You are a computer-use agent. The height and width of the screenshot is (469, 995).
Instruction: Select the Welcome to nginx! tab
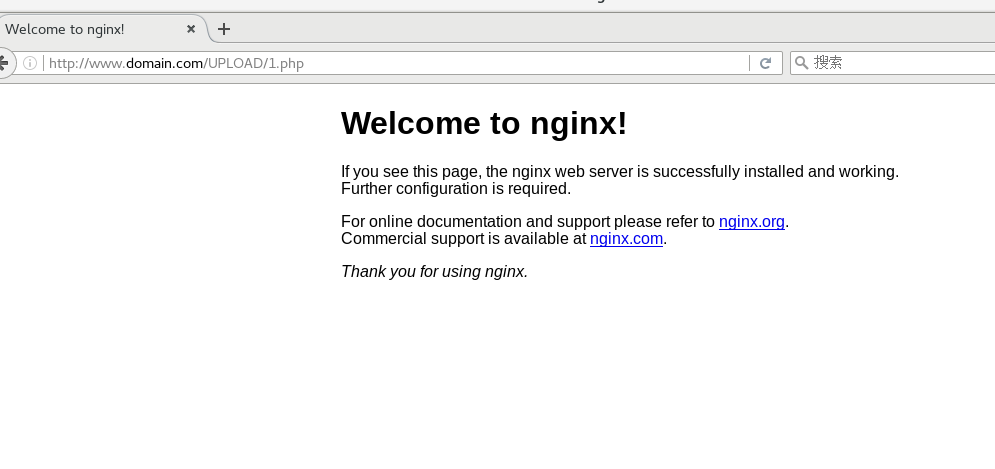[102, 29]
